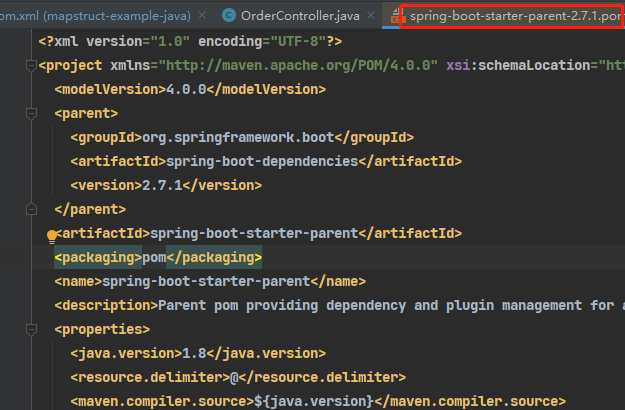Collapse the project element fold marker

[x=30, y=65]
